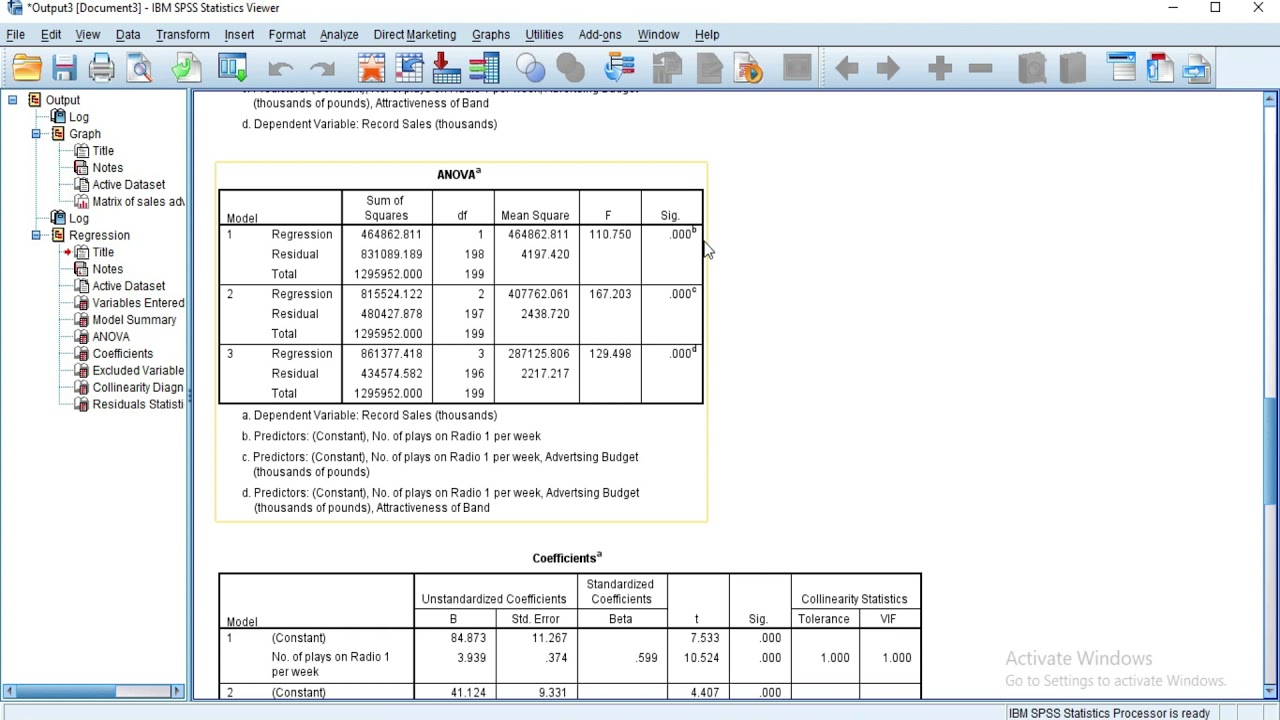Screen dimensions: 1280x720
Task: Click F value 167.203 cell
Action: (x=610, y=294)
